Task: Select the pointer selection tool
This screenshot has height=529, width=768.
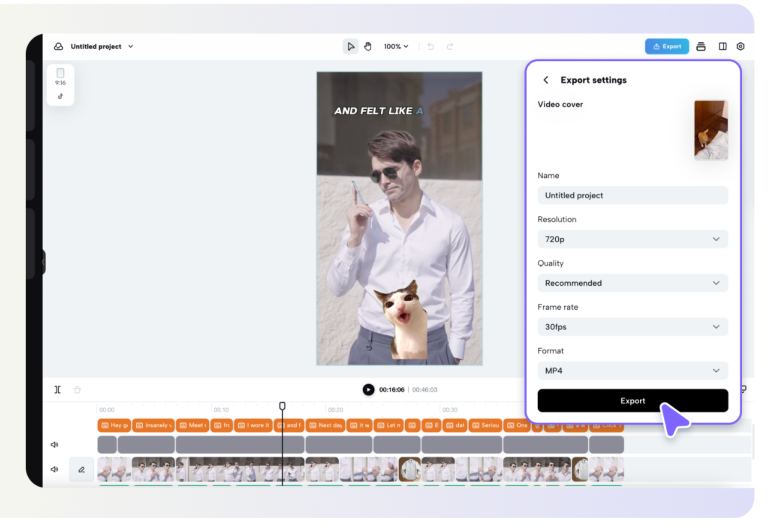Action: tap(350, 47)
